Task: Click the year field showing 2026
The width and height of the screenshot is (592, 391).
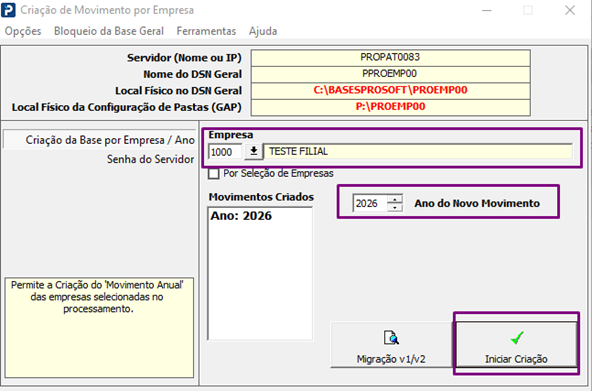Action: tap(370, 203)
